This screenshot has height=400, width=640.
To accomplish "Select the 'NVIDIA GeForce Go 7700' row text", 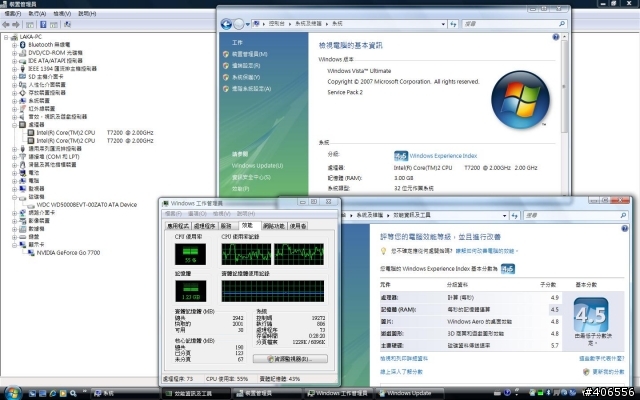I will [68, 253].
